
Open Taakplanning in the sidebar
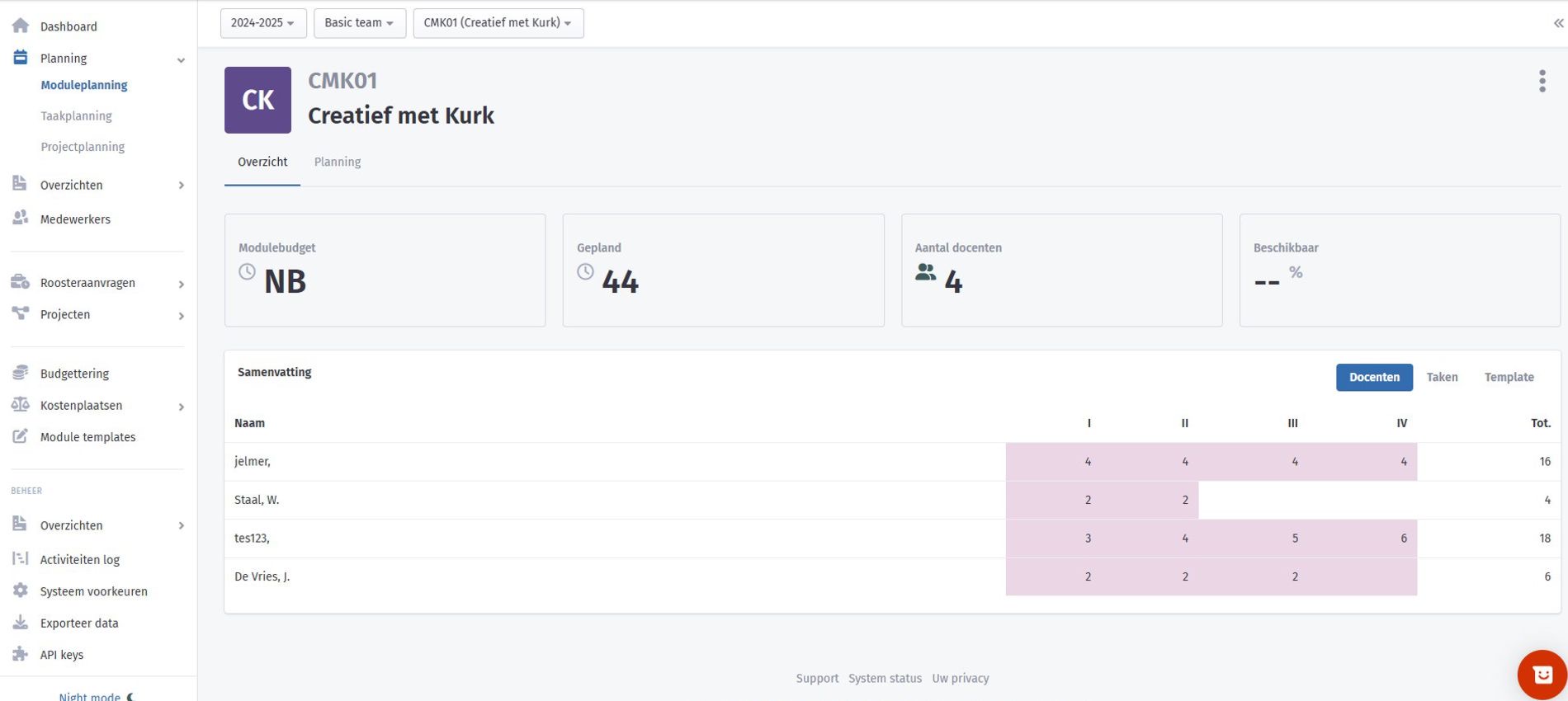(76, 116)
